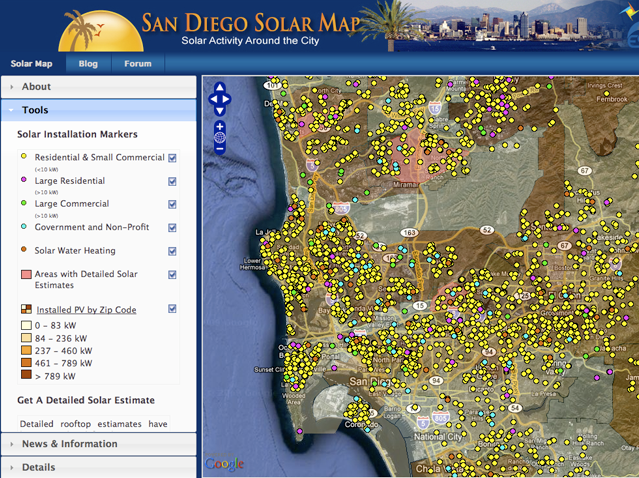Expand the News & Information panel

99,444
